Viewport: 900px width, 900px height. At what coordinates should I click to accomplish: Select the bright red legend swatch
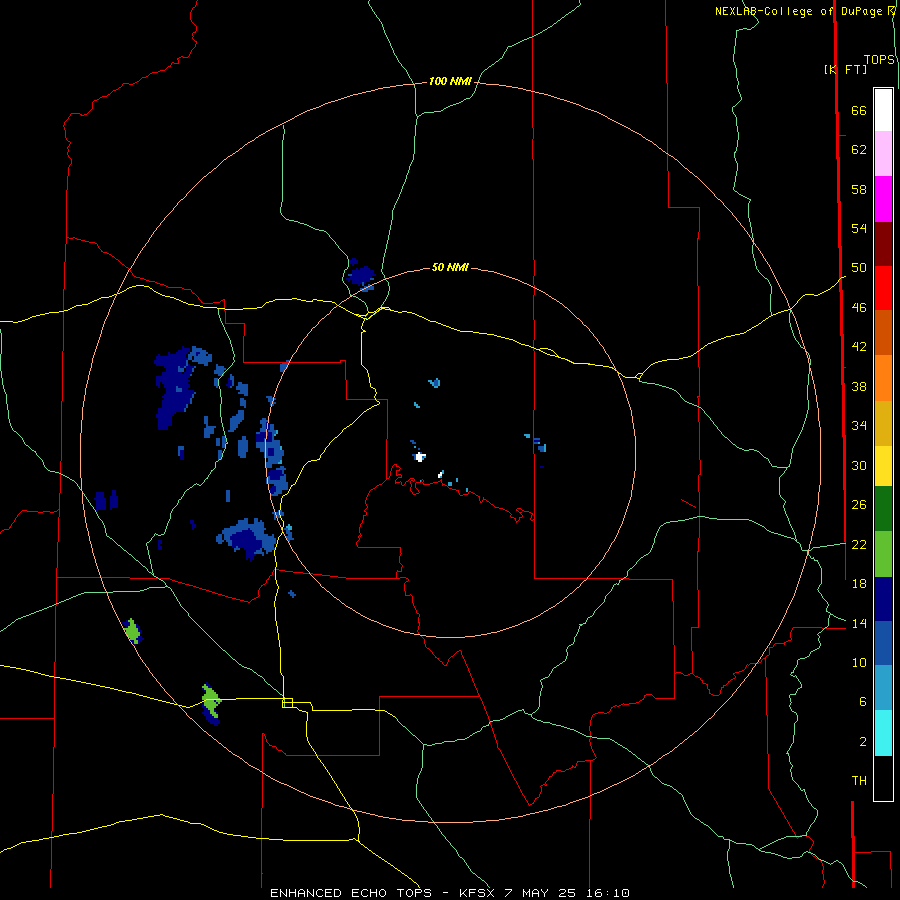(x=883, y=288)
